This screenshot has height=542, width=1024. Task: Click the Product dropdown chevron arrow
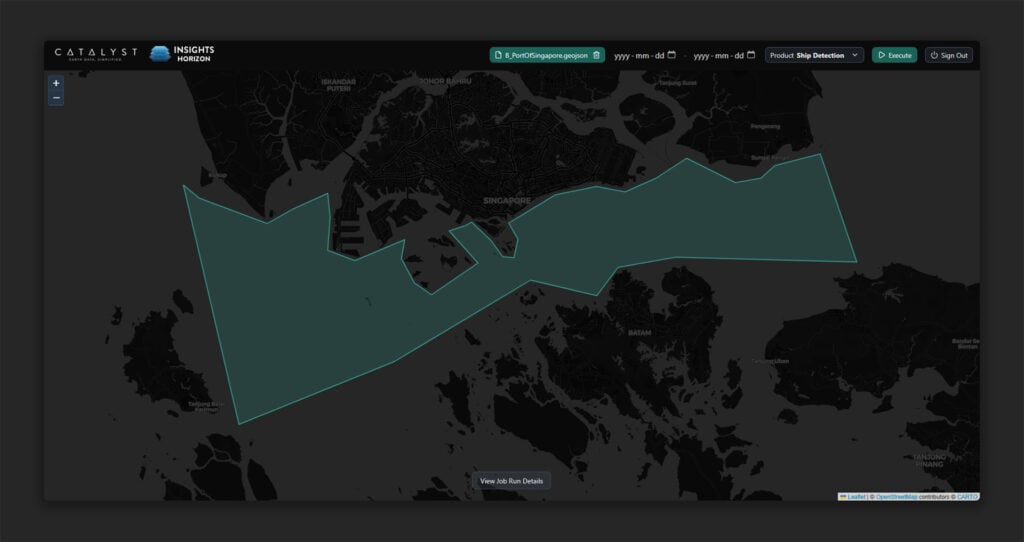(x=855, y=56)
